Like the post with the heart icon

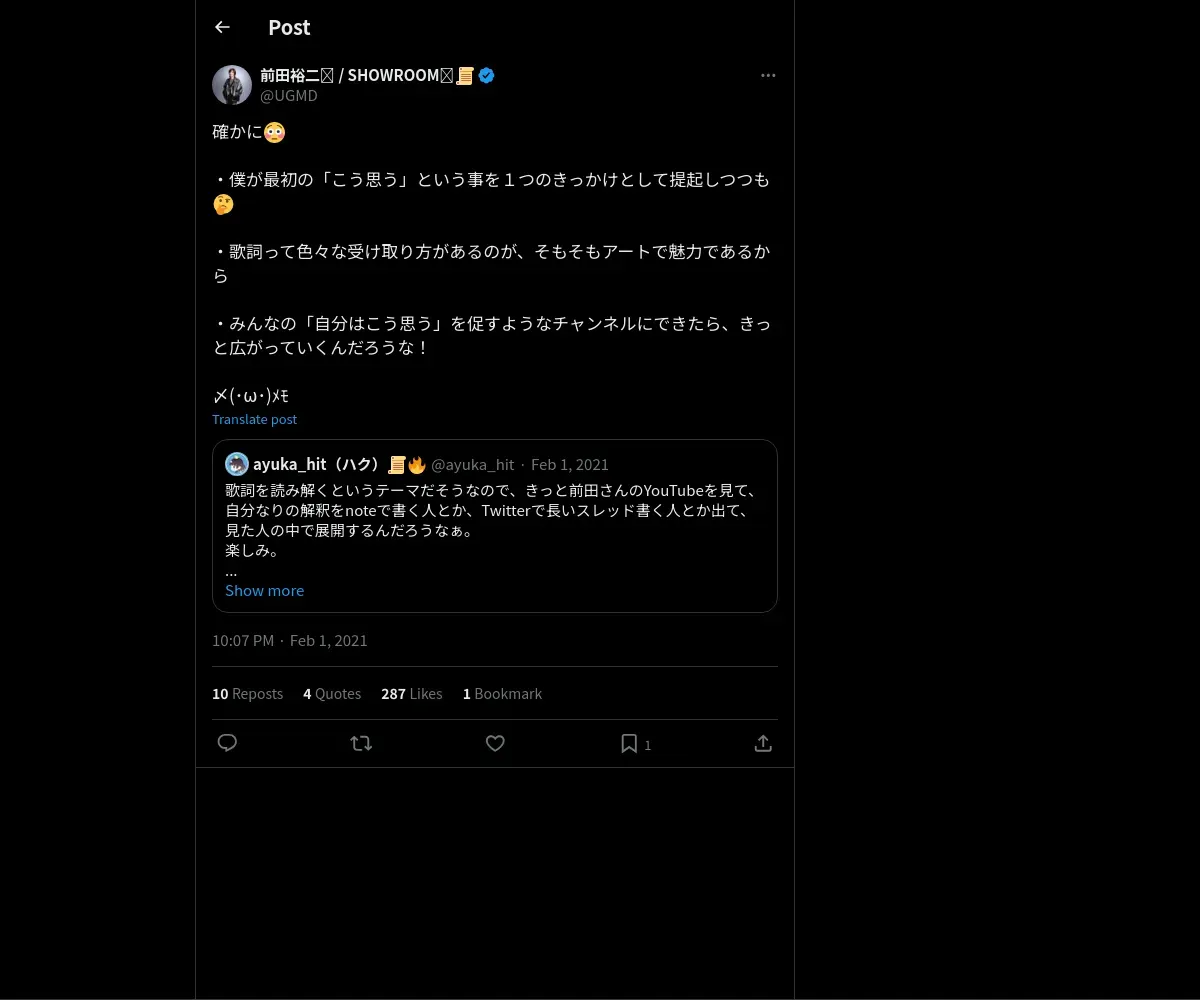pyautogui.click(x=495, y=743)
